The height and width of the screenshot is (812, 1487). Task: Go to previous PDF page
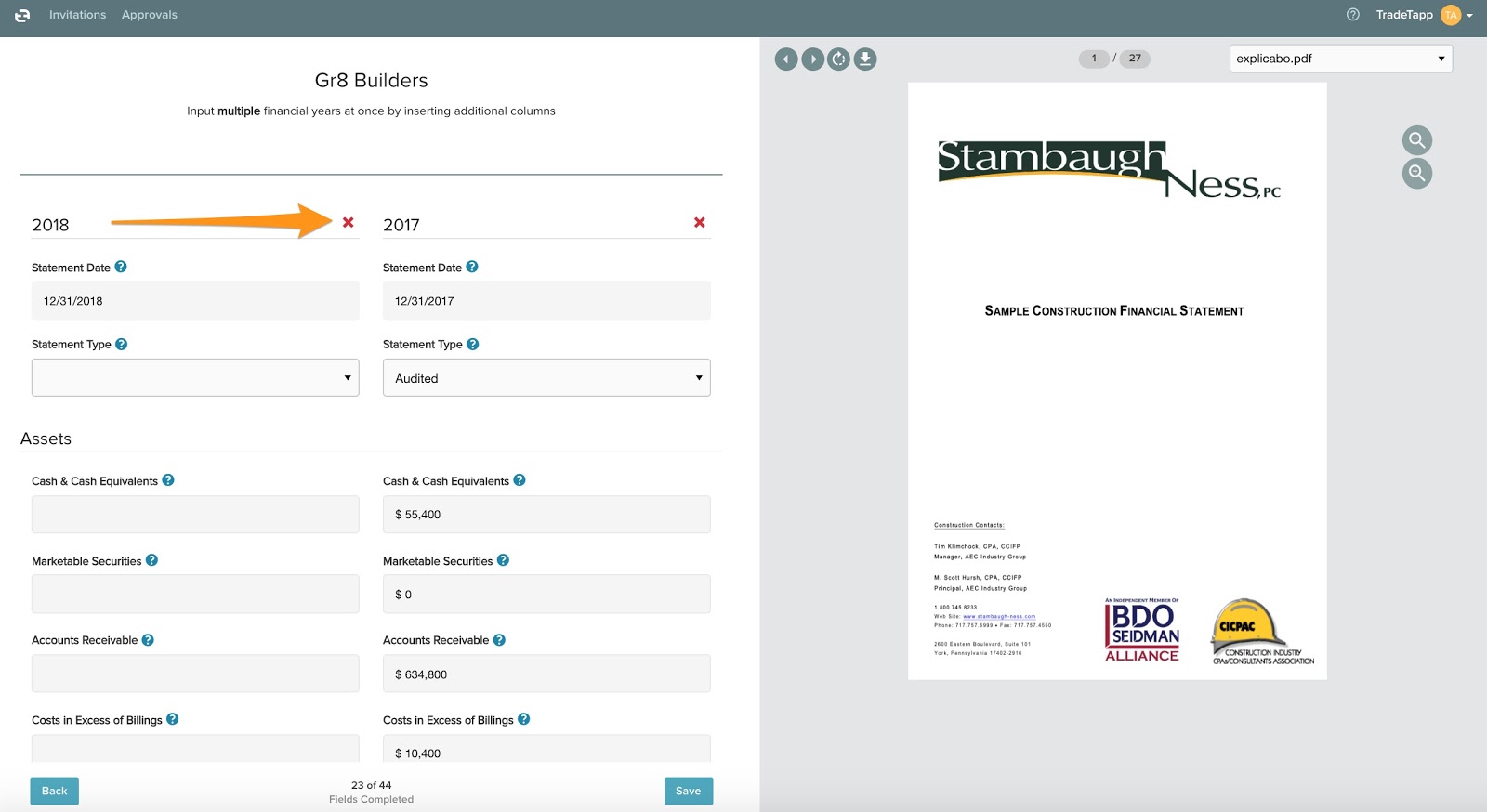786,59
